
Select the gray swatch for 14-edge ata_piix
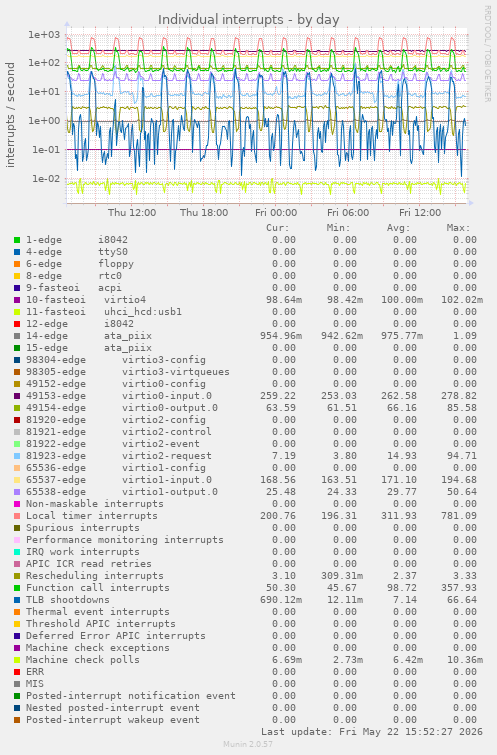coord(17,336)
